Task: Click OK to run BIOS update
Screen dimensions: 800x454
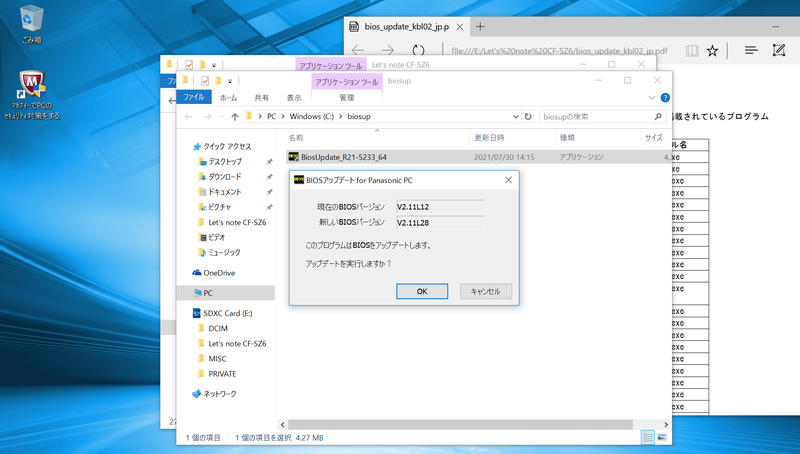Action: 422,291
